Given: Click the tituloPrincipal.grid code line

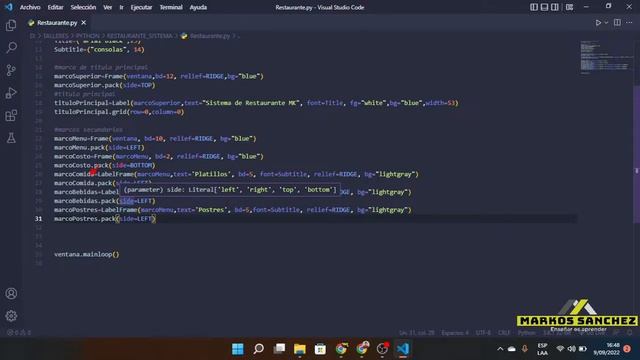Looking at the screenshot, I should [x=119, y=112].
